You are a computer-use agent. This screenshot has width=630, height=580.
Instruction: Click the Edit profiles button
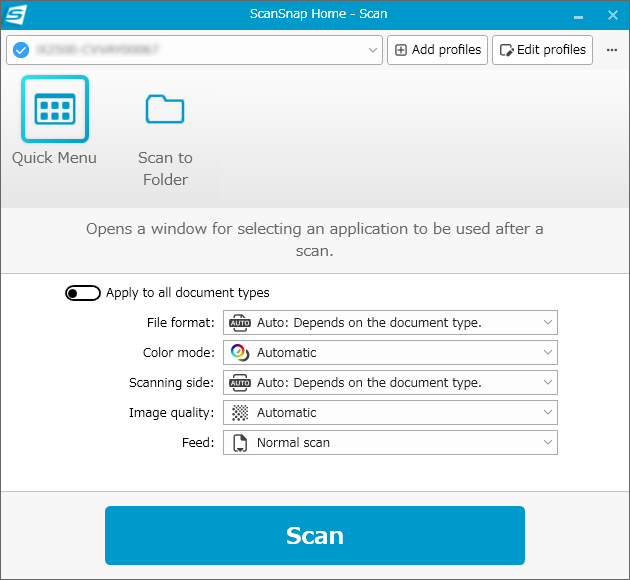tap(542, 50)
